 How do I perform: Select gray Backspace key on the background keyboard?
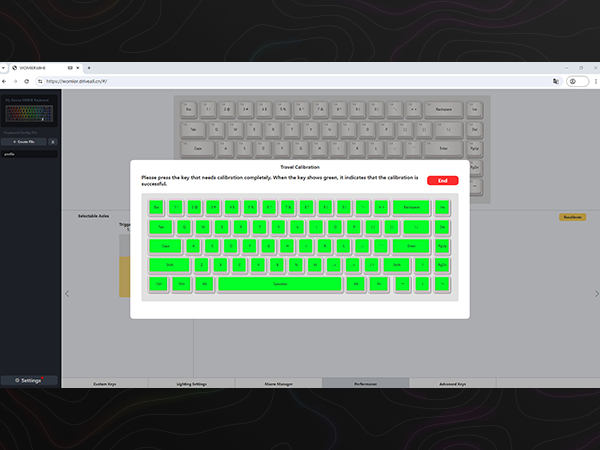click(x=443, y=109)
